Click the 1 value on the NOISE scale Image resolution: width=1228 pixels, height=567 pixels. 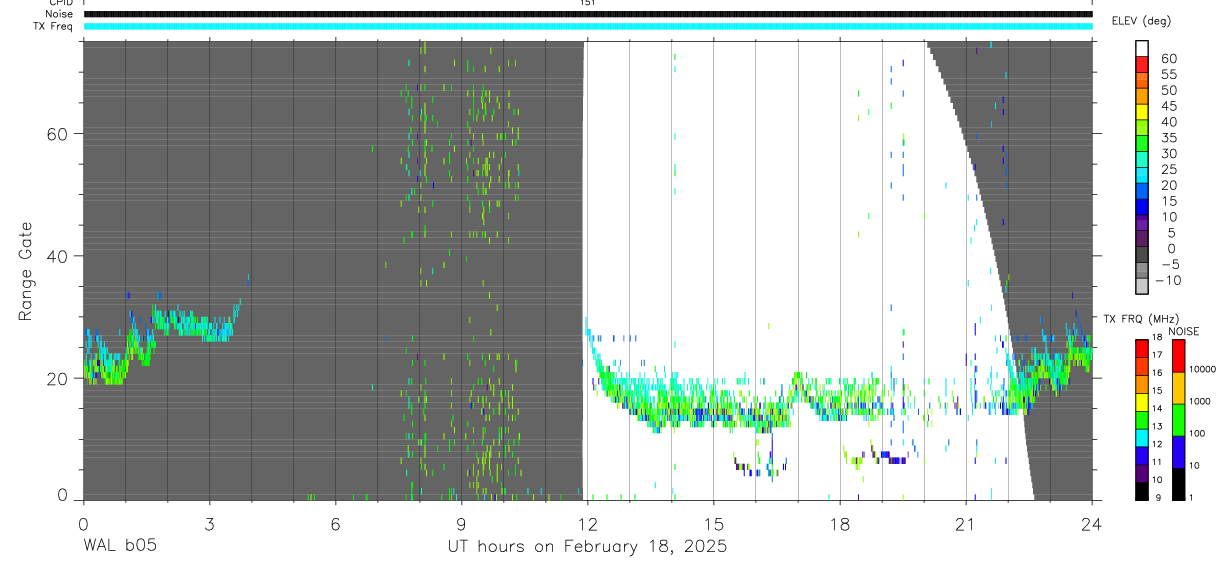[1192, 497]
